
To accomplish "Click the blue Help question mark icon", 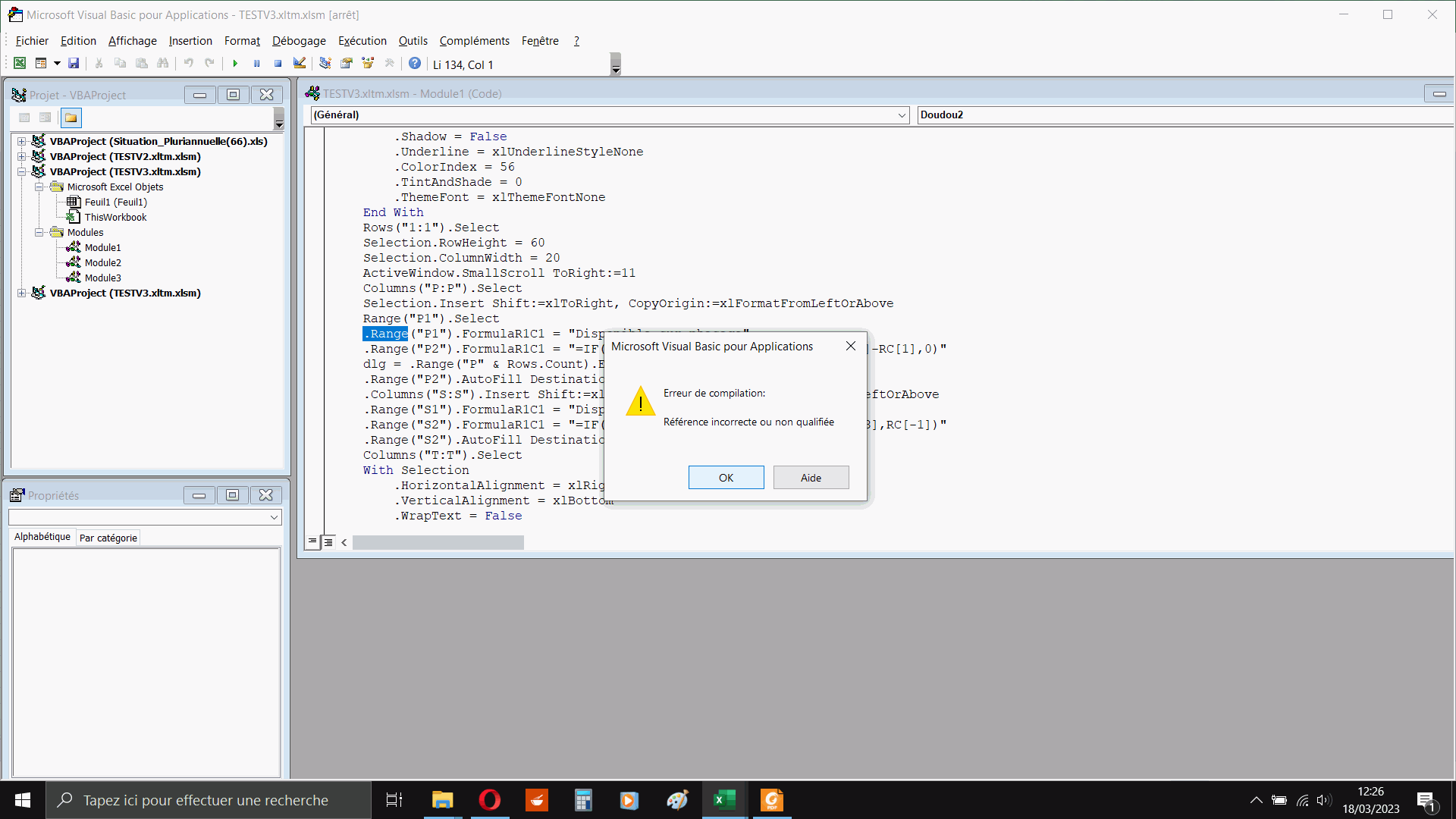I will point(415,64).
